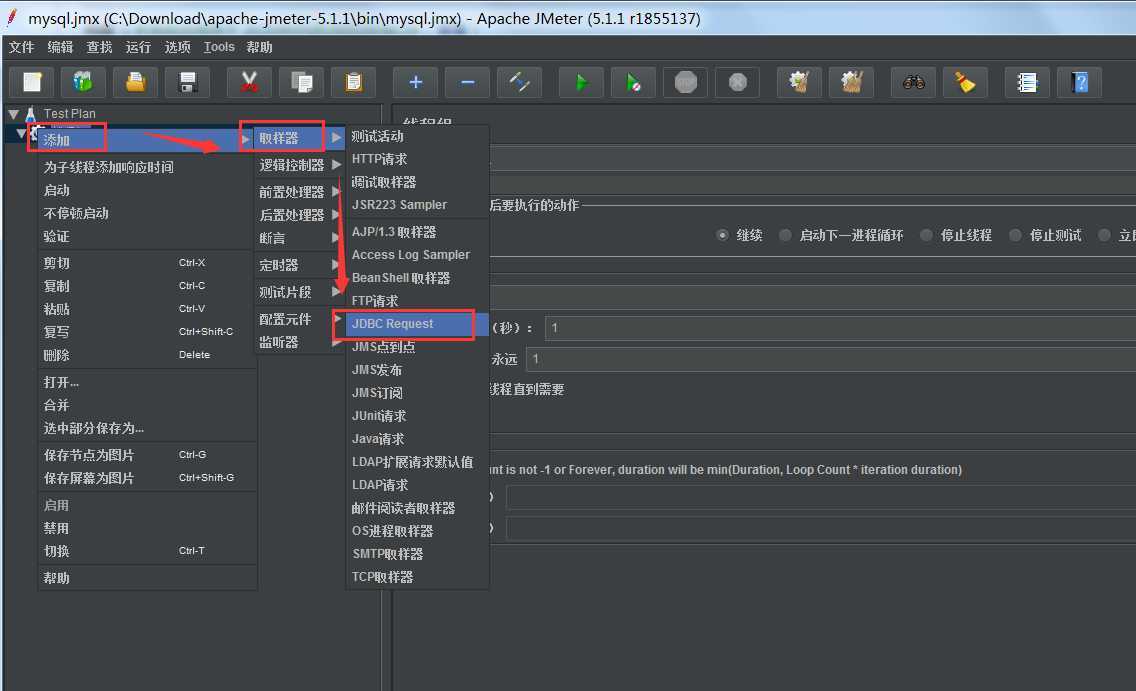Select the 停止线程 radio button
The width and height of the screenshot is (1136, 691).
pyautogui.click(x=926, y=235)
